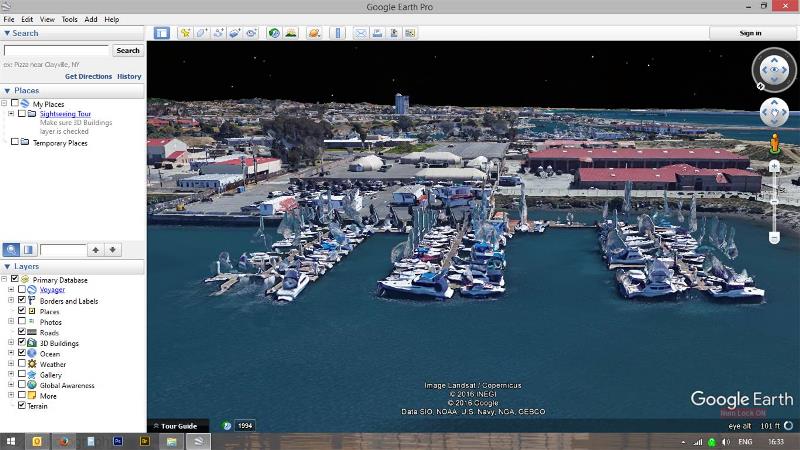Click the Email envelope toolbar icon

(x=361, y=33)
